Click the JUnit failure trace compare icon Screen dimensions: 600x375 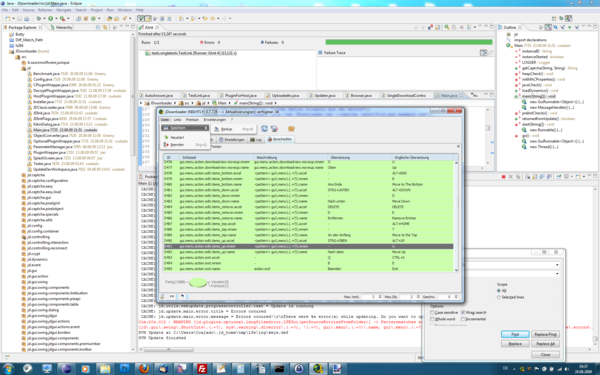point(484,53)
